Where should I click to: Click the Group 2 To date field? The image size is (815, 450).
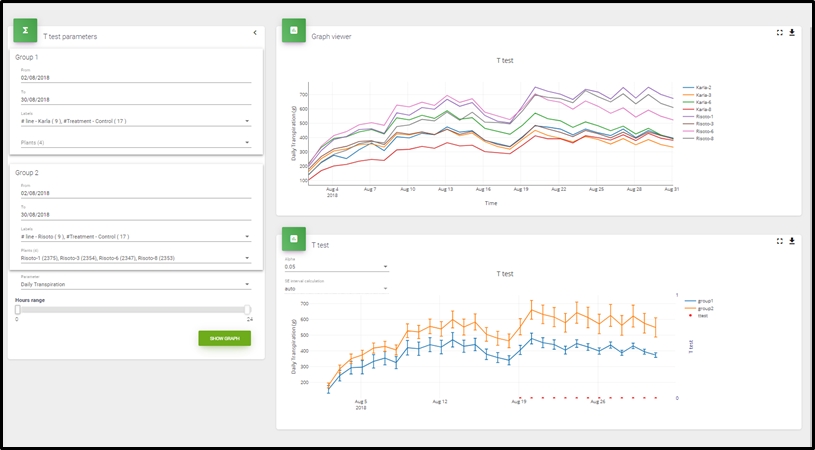[134, 214]
